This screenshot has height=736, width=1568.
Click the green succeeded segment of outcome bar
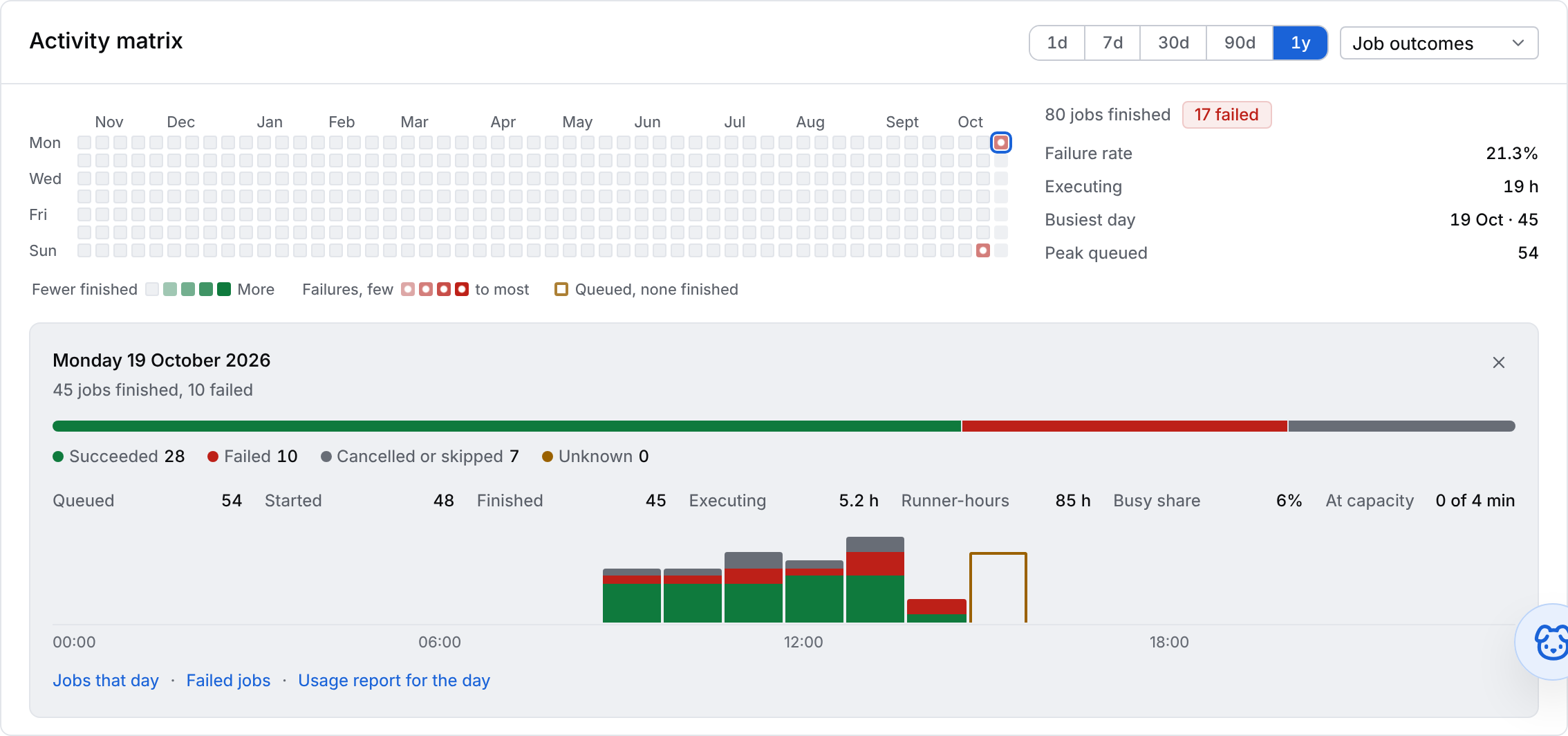click(507, 426)
